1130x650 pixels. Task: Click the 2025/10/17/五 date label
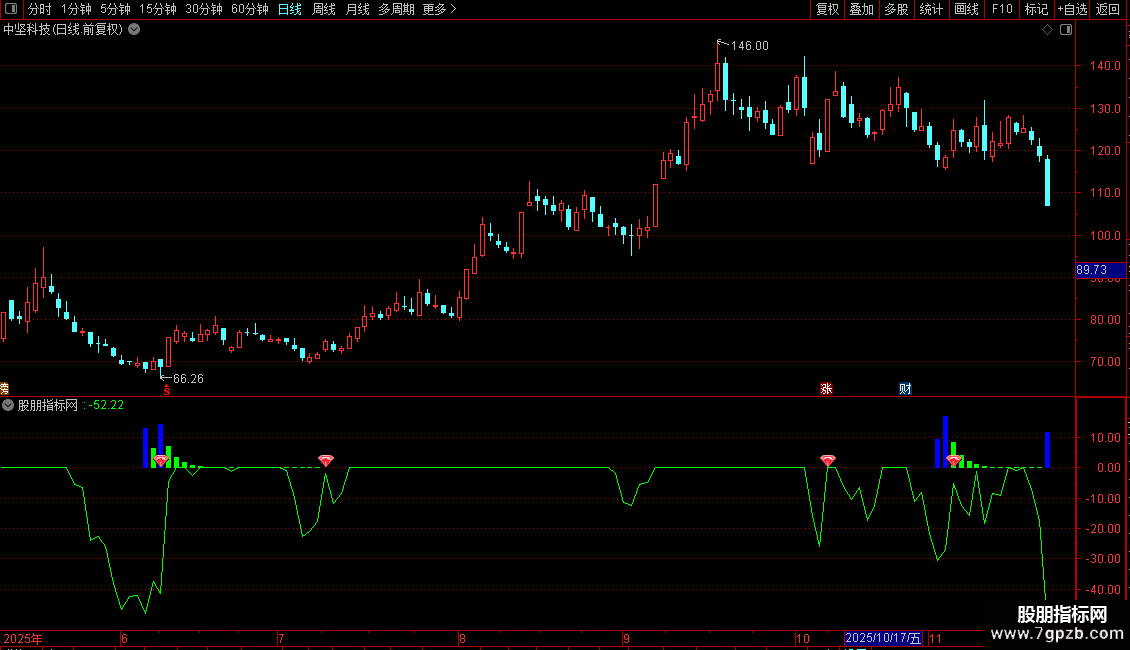point(883,638)
